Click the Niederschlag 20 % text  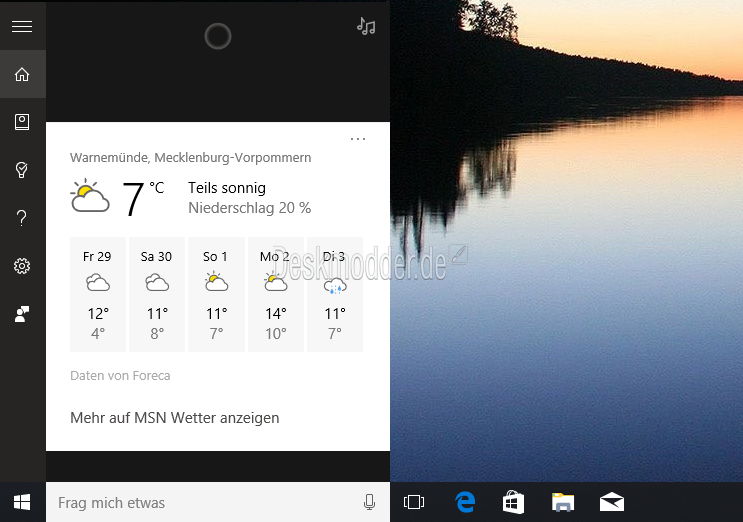pyautogui.click(x=250, y=208)
